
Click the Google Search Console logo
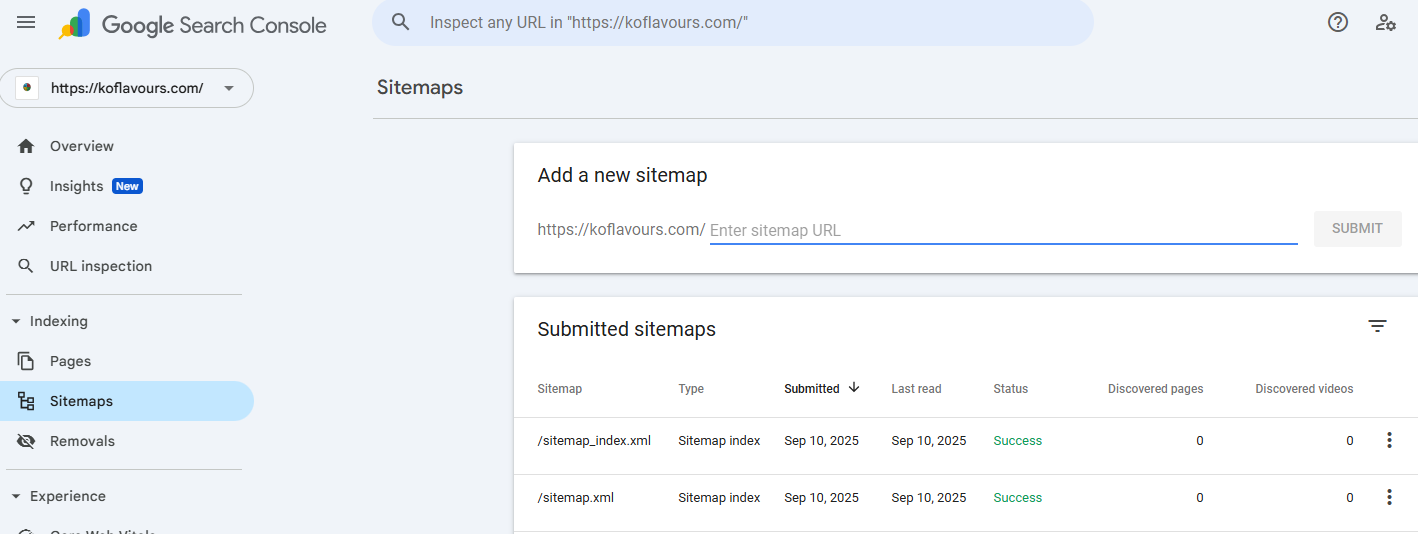coord(192,25)
